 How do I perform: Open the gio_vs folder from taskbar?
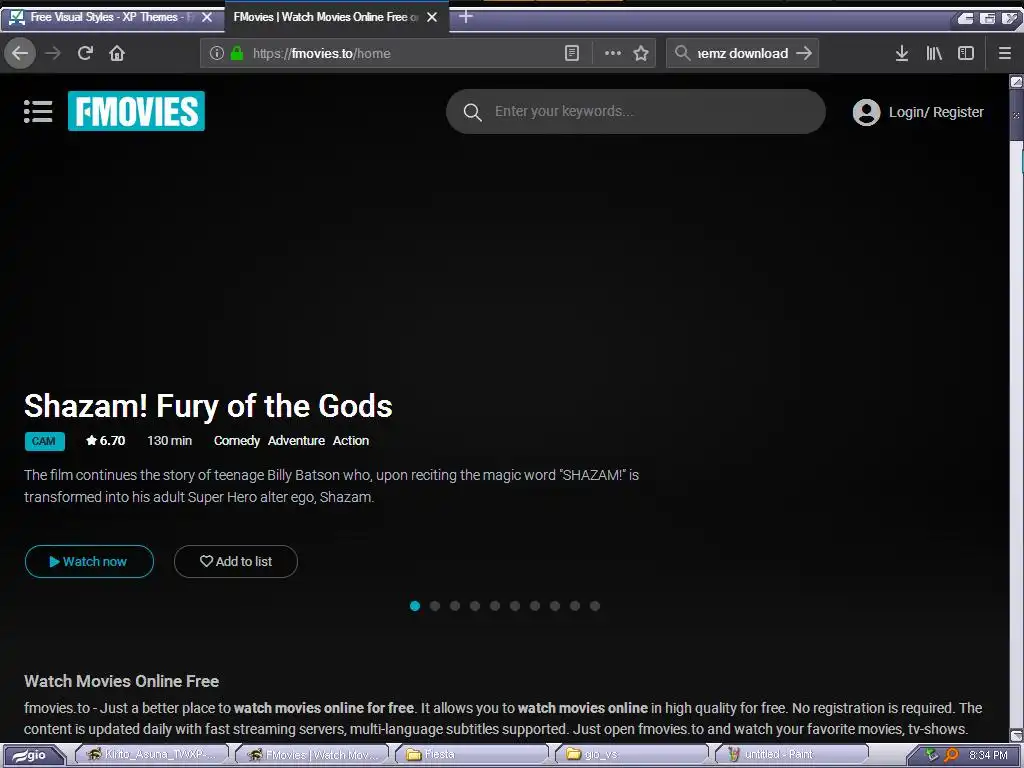631,755
